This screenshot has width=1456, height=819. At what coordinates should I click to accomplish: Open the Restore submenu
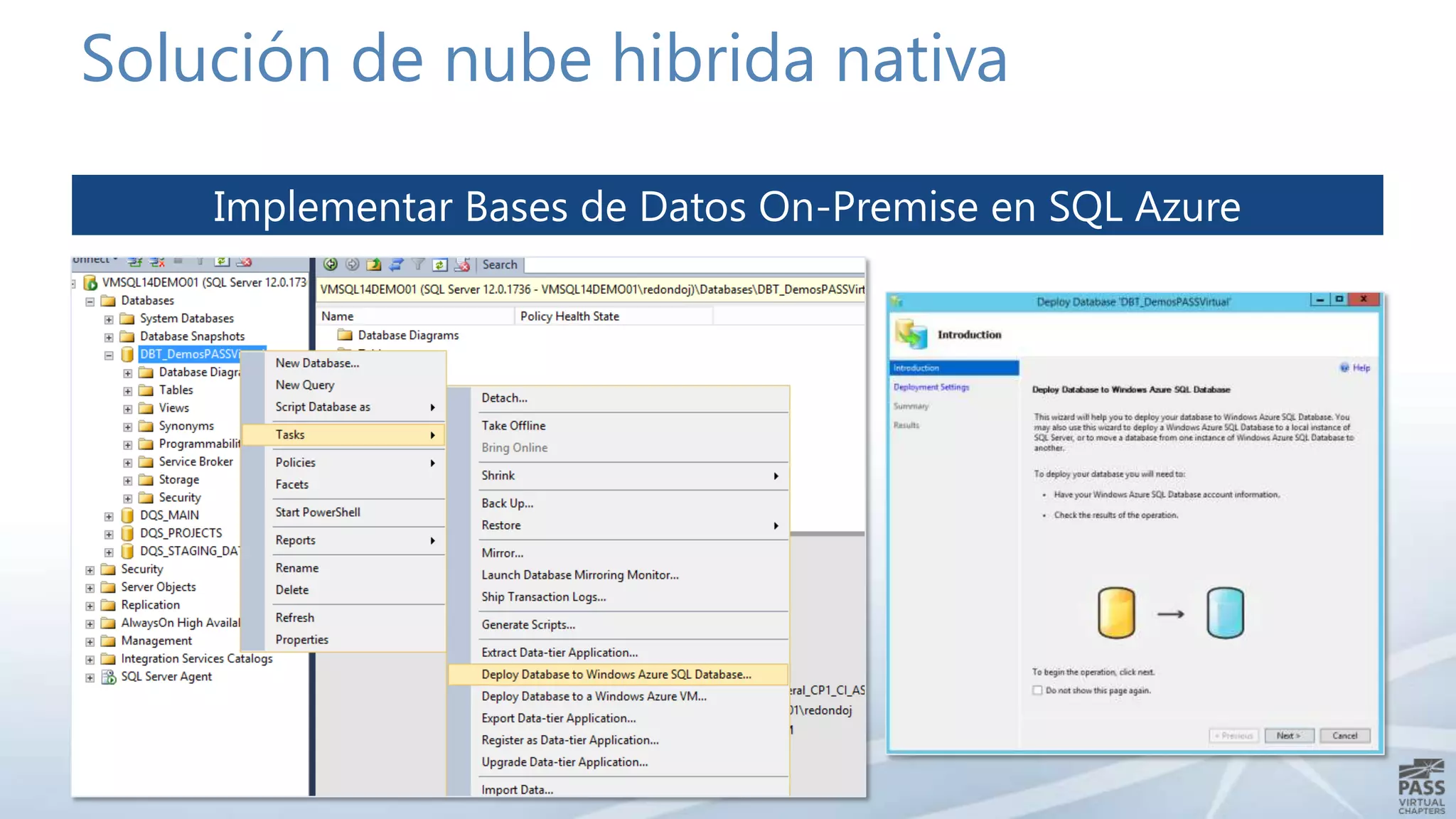619,525
